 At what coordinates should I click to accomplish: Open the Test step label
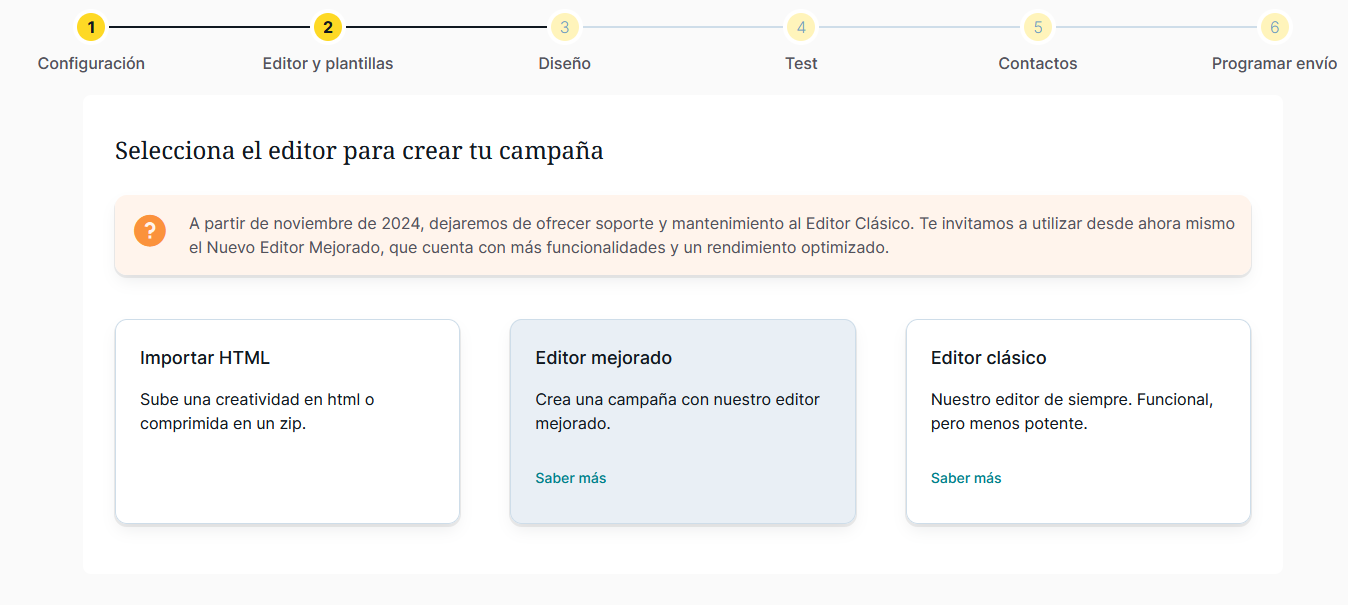click(801, 63)
